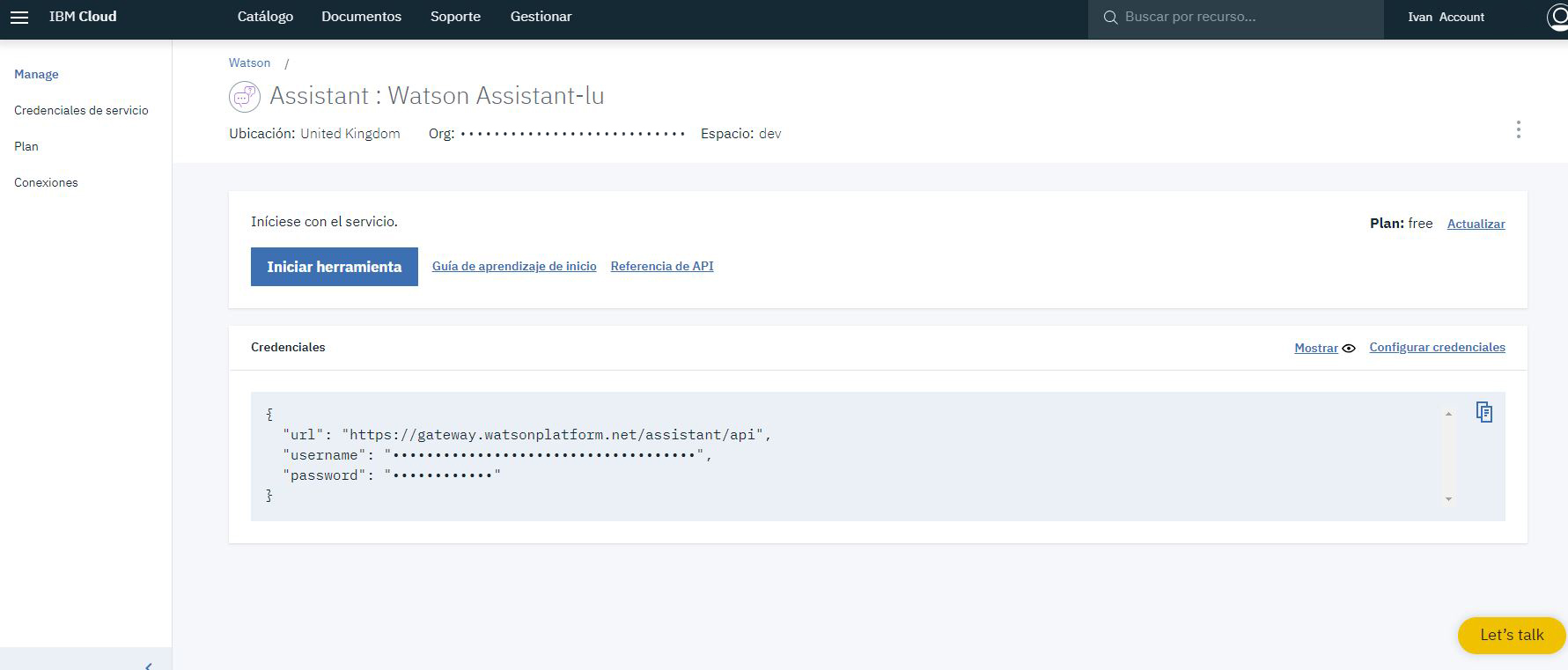
Task: Click the Actualizar plan link
Action: [1476, 224]
